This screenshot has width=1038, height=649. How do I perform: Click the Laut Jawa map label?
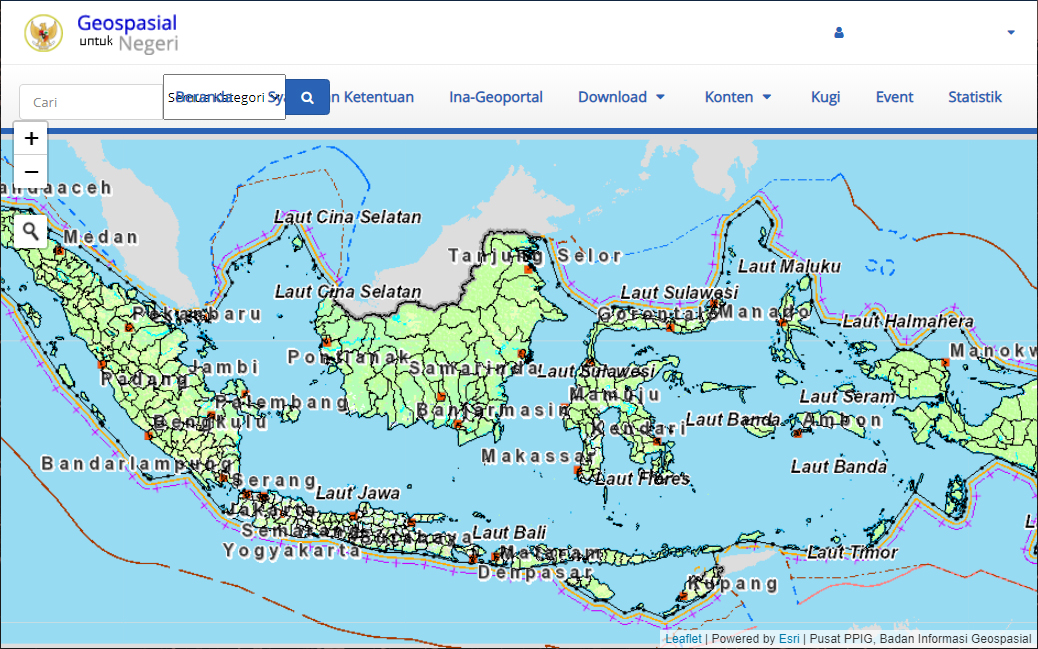357,493
